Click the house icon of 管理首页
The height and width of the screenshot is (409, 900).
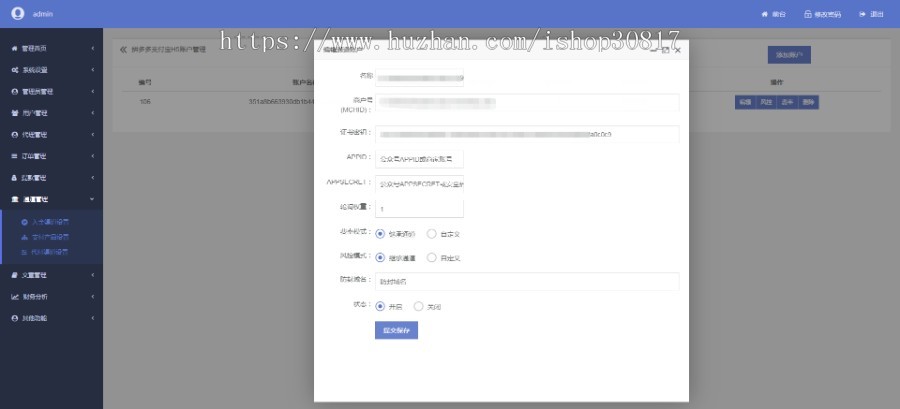tap(15, 49)
